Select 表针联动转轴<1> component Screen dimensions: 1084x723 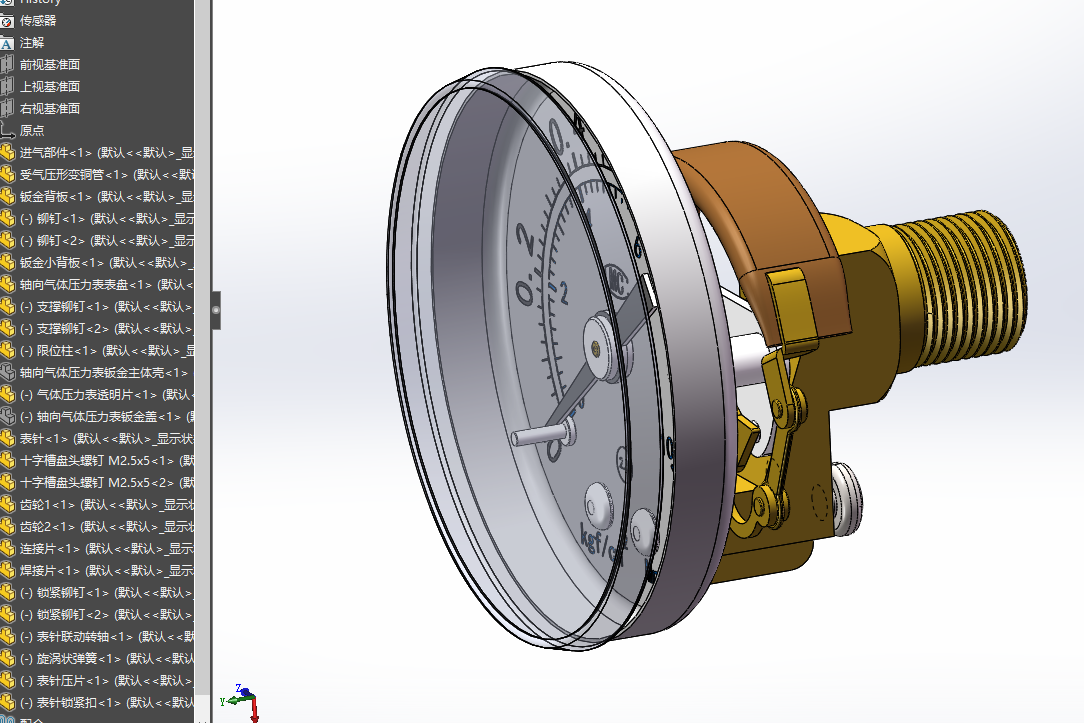(107, 637)
